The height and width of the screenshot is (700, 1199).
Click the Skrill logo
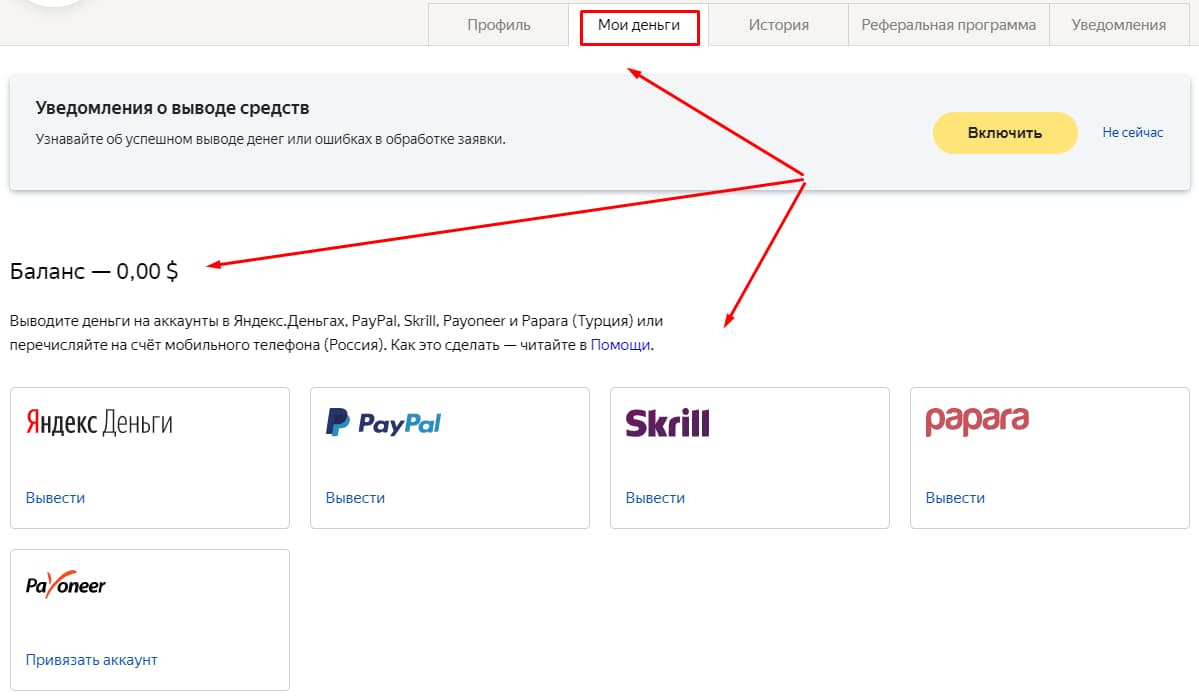(x=667, y=423)
